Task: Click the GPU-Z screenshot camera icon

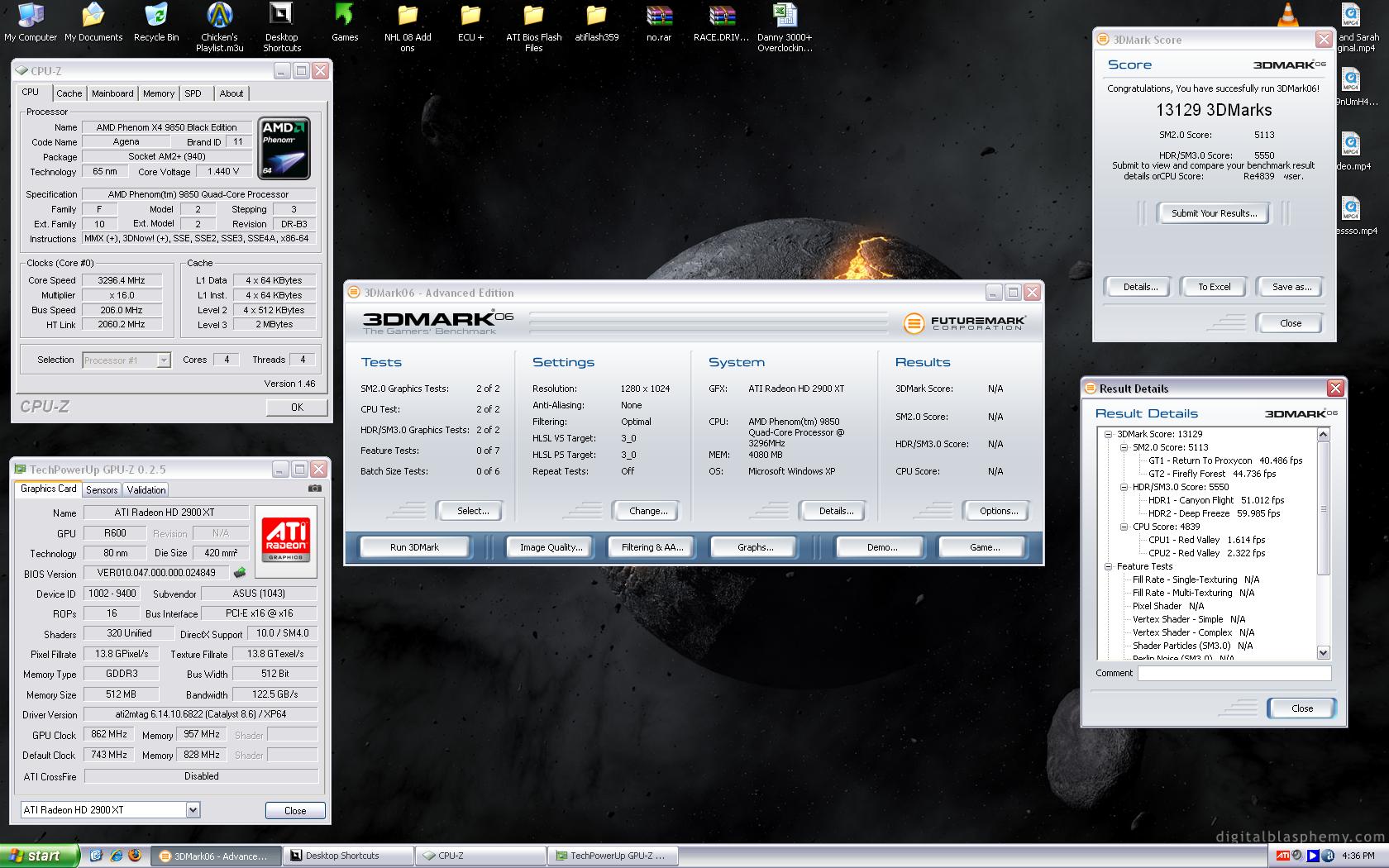Action: [314, 489]
